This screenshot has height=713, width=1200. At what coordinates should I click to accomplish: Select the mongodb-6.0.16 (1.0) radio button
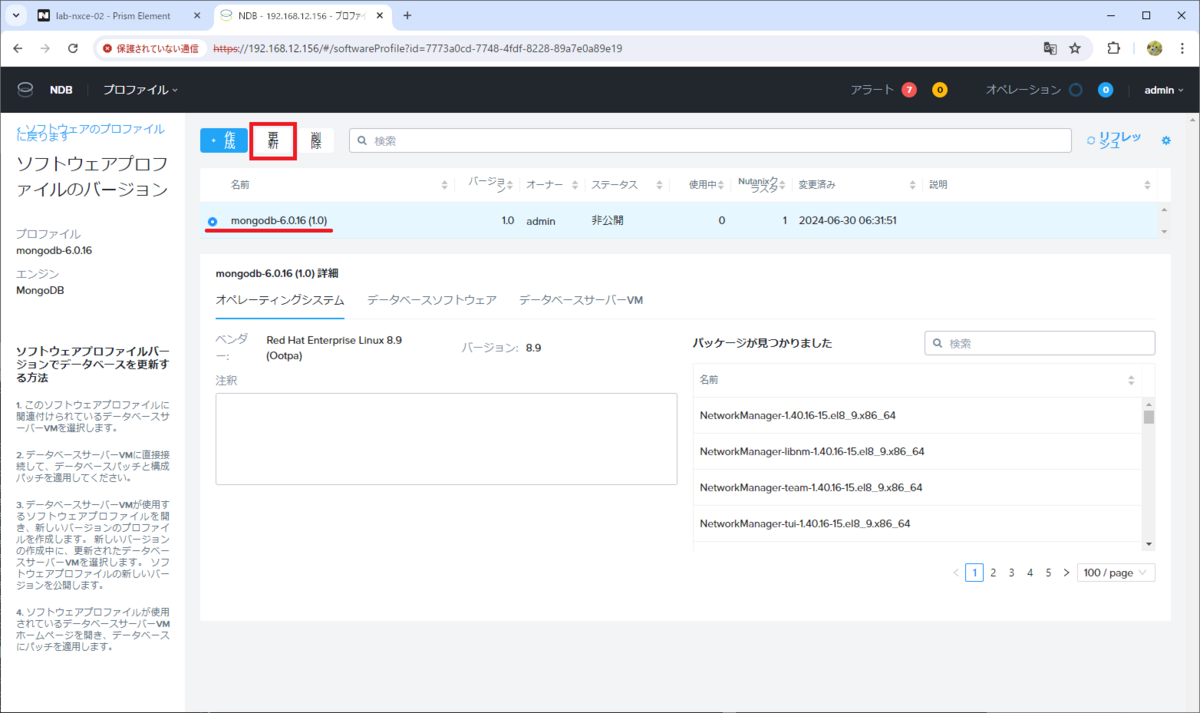(212, 221)
